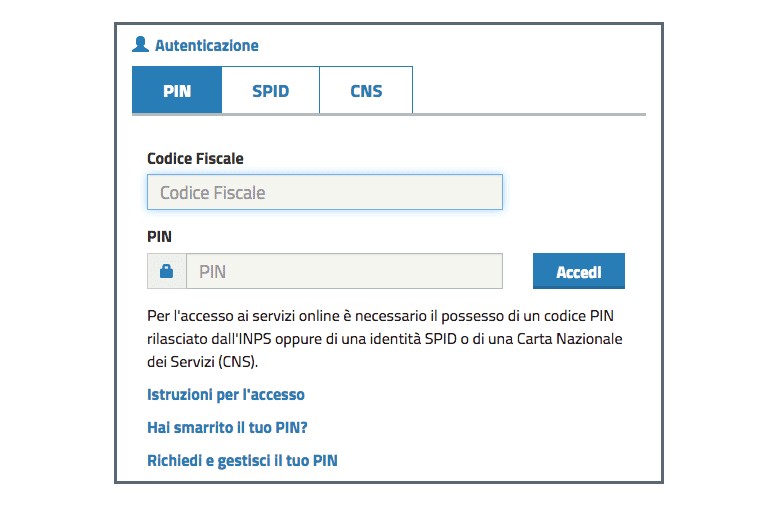Open 'Richiedi e gestisci il tuo PIN'
Viewport: 758px width, 512px height.
pos(243,461)
